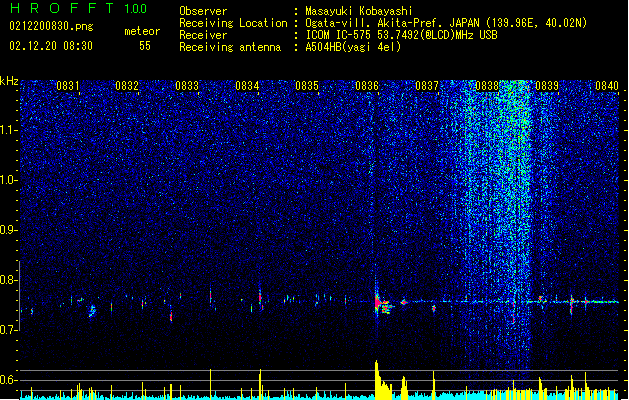Click the HROFFT 1.0.0 title text
The width and height of the screenshot is (629, 400).
pyautogui.click(x=79, y=8)
